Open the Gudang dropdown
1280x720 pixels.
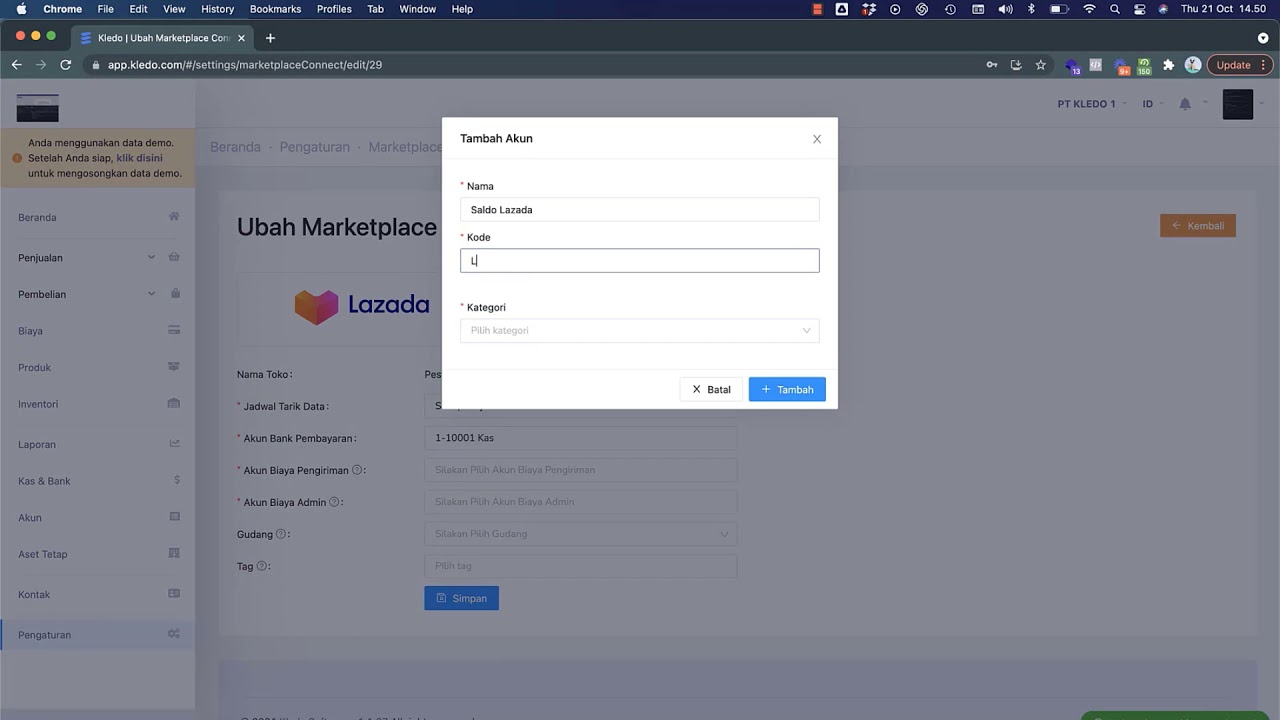click(x=580, y=534)
